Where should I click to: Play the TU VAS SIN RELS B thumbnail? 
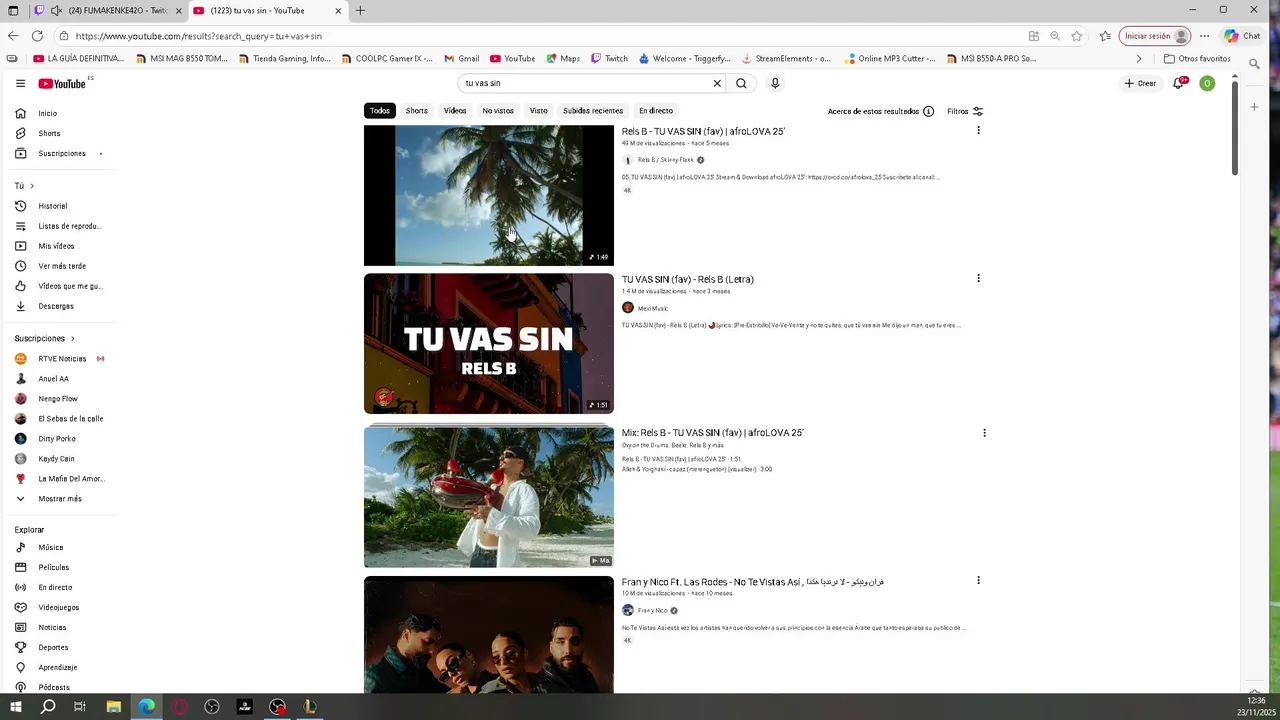[488, 343]
